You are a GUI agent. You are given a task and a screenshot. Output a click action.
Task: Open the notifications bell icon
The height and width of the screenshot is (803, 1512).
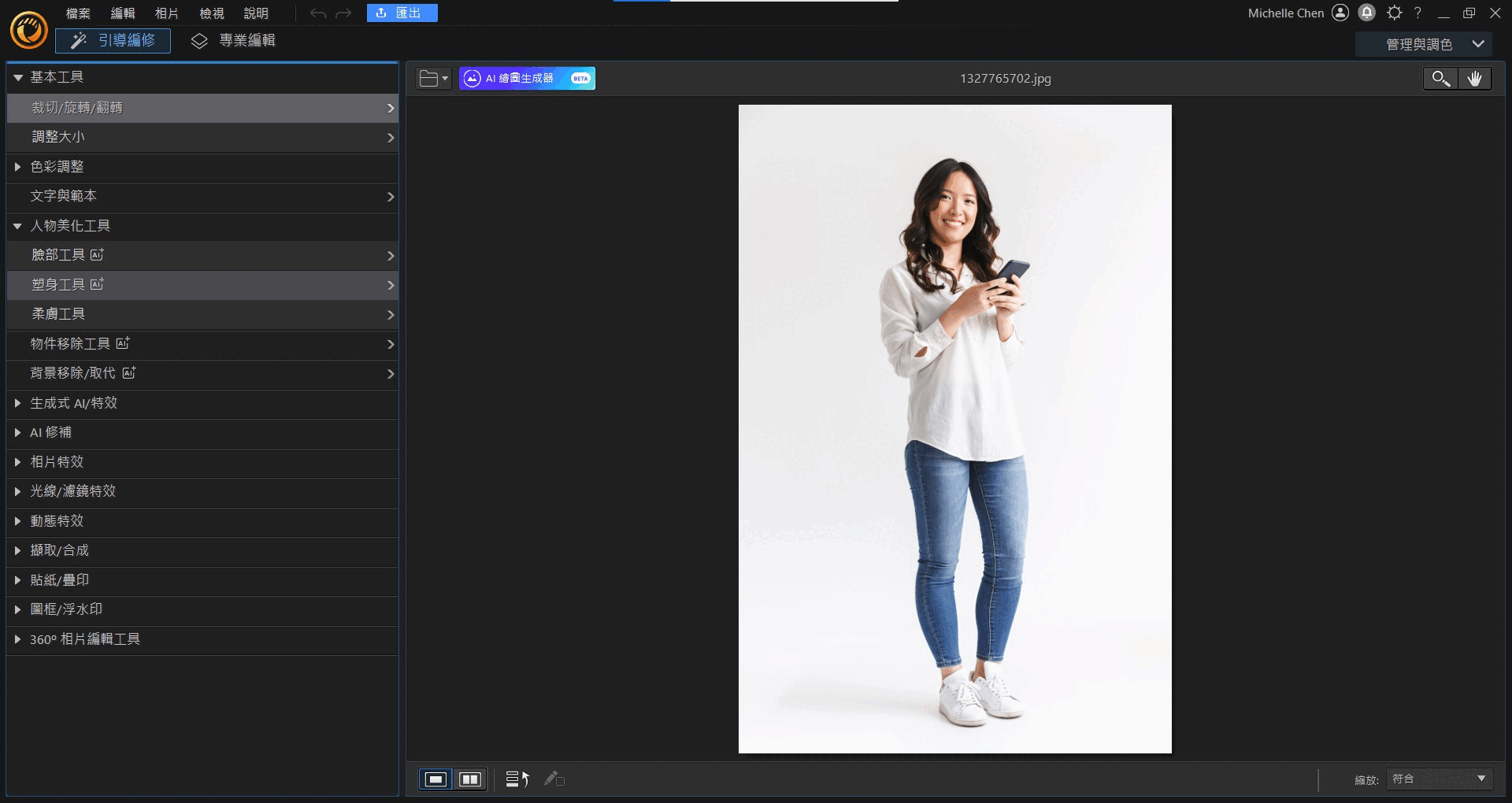[1367, 13]
